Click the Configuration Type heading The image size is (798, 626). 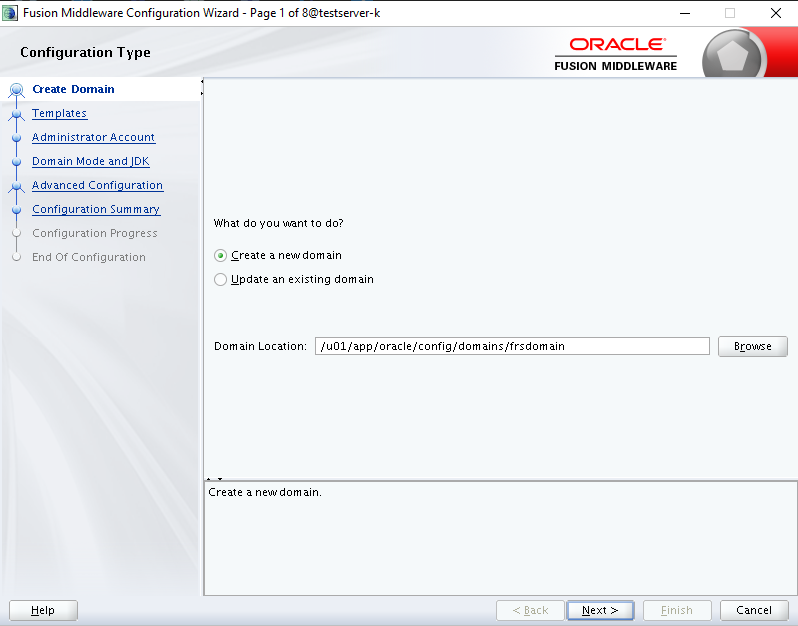pos(86,52)
